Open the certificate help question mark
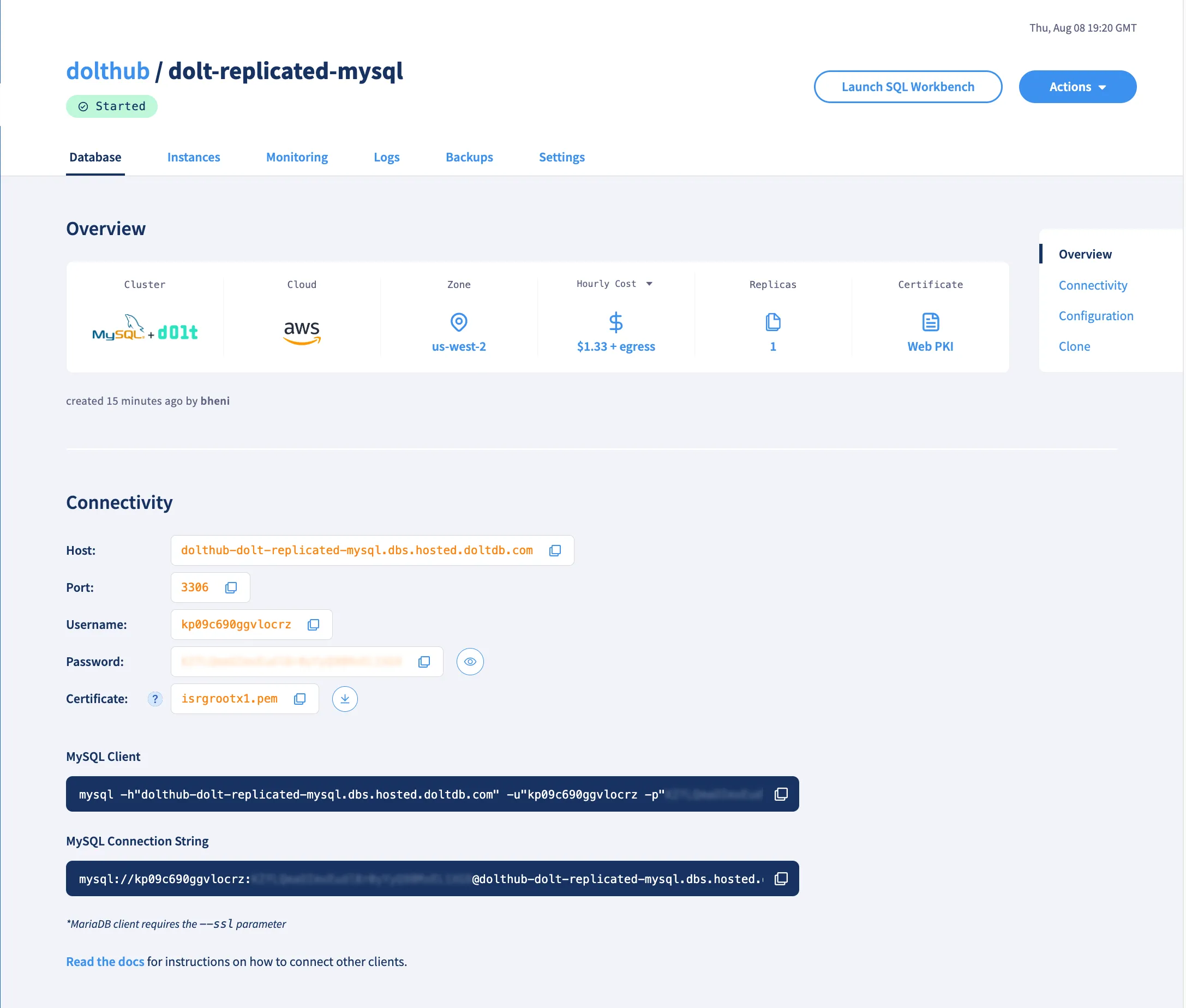The width and height of the screenshot is (1186, 1008). click(155, 699)
